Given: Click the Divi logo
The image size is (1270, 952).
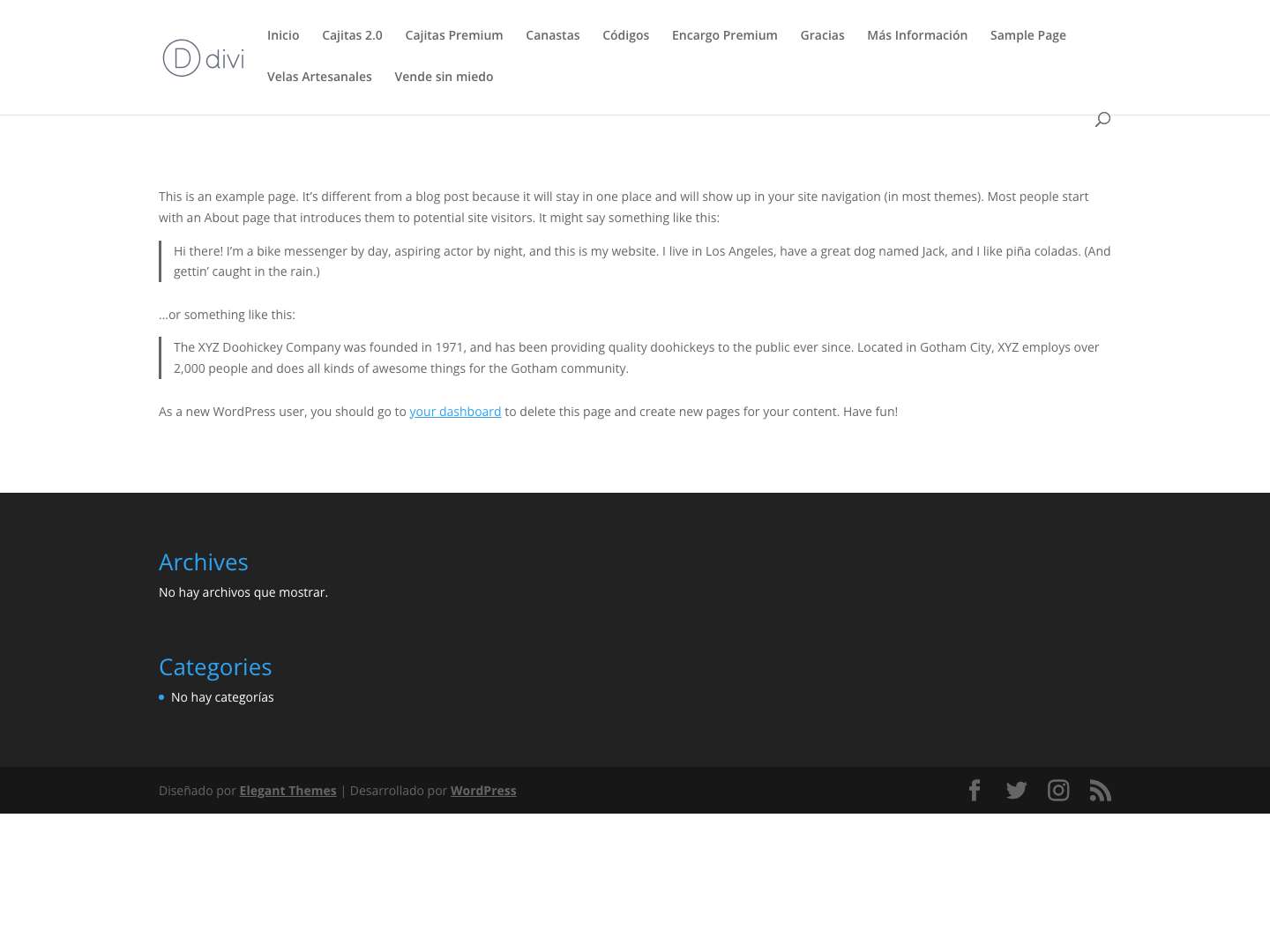Looking at the screenshot, I should [x=203, y=57].
